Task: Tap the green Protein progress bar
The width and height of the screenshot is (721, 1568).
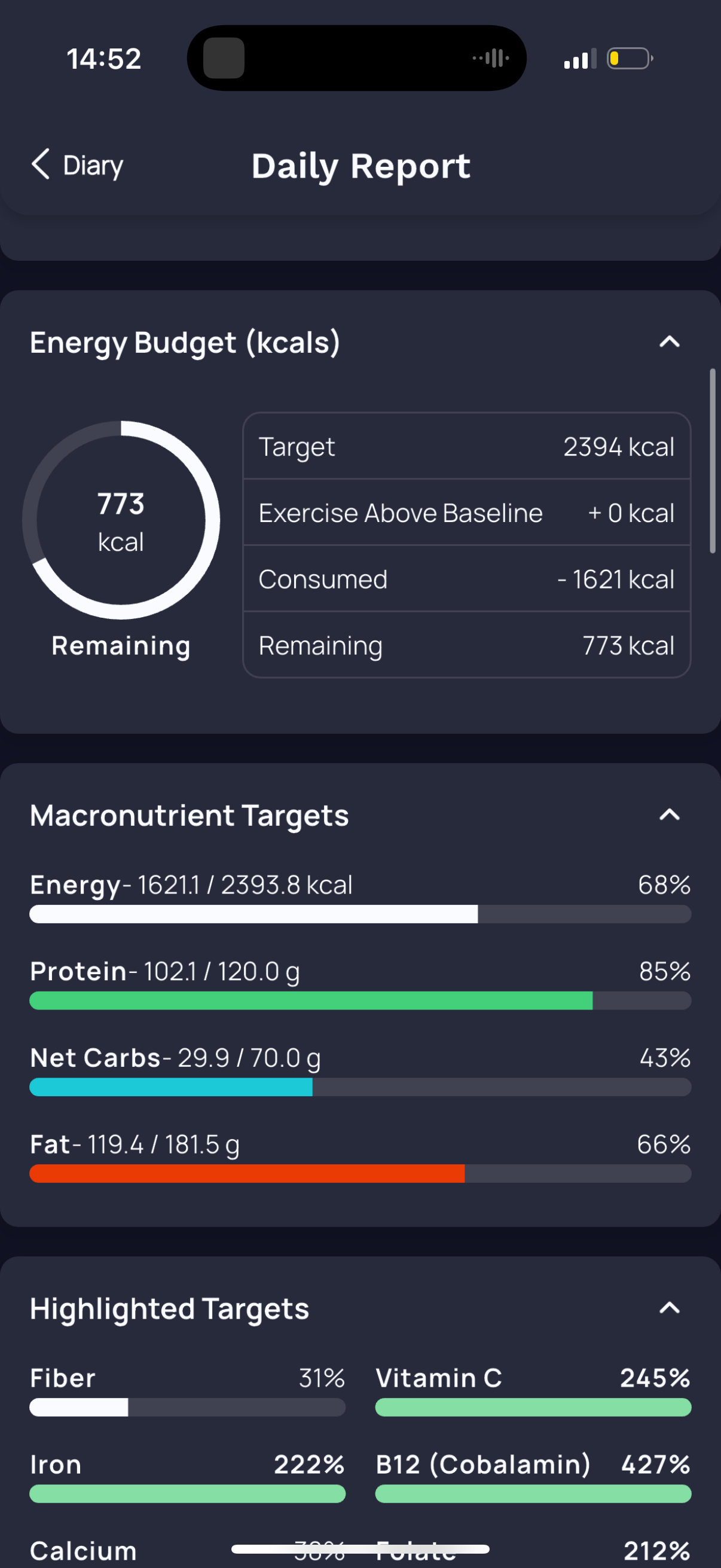Action: point(360,1000)
